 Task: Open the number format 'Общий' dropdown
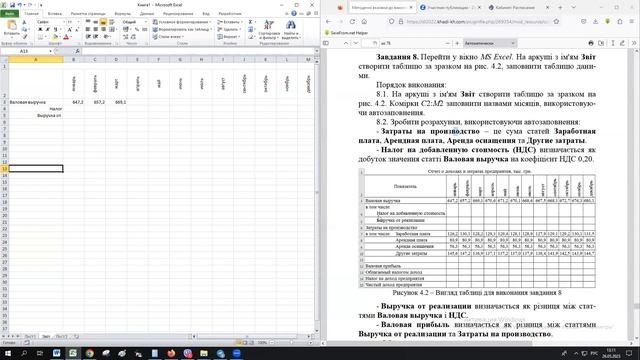click(135, 22)
